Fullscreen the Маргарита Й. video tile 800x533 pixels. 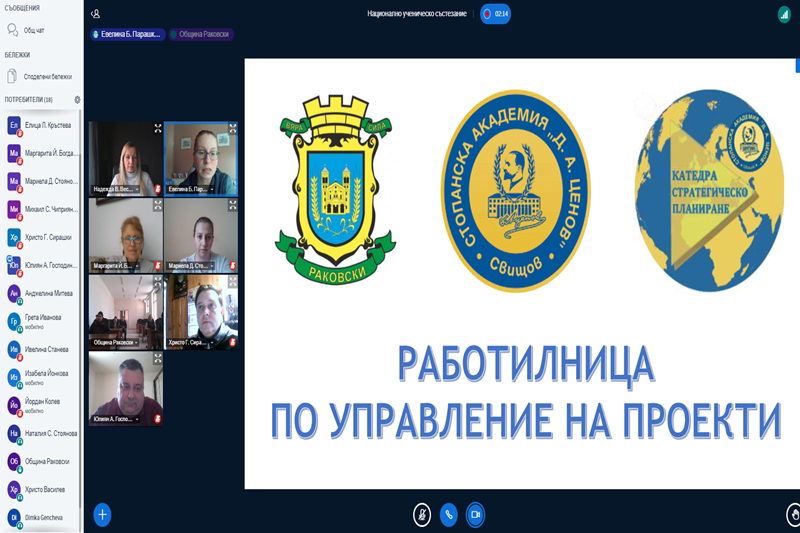coord(158,205)
